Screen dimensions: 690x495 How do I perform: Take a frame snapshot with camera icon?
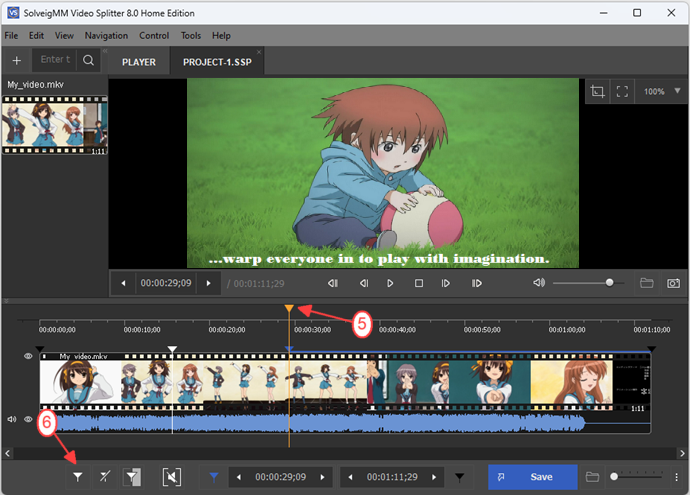point(673,283)
